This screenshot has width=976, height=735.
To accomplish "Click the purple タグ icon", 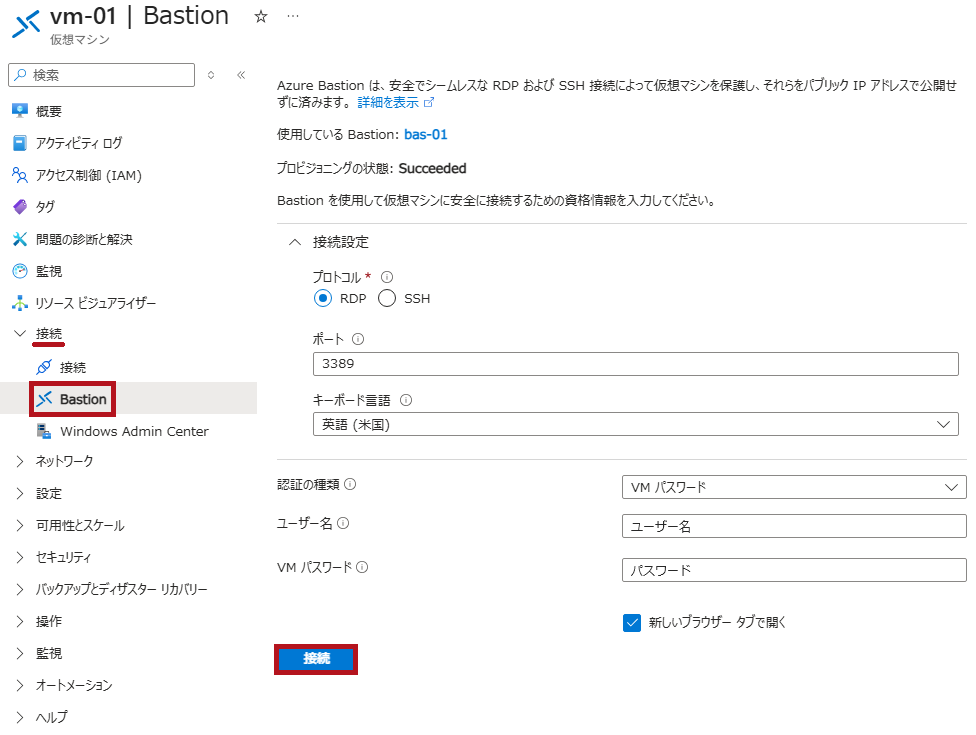I will (x=20, y=207).
